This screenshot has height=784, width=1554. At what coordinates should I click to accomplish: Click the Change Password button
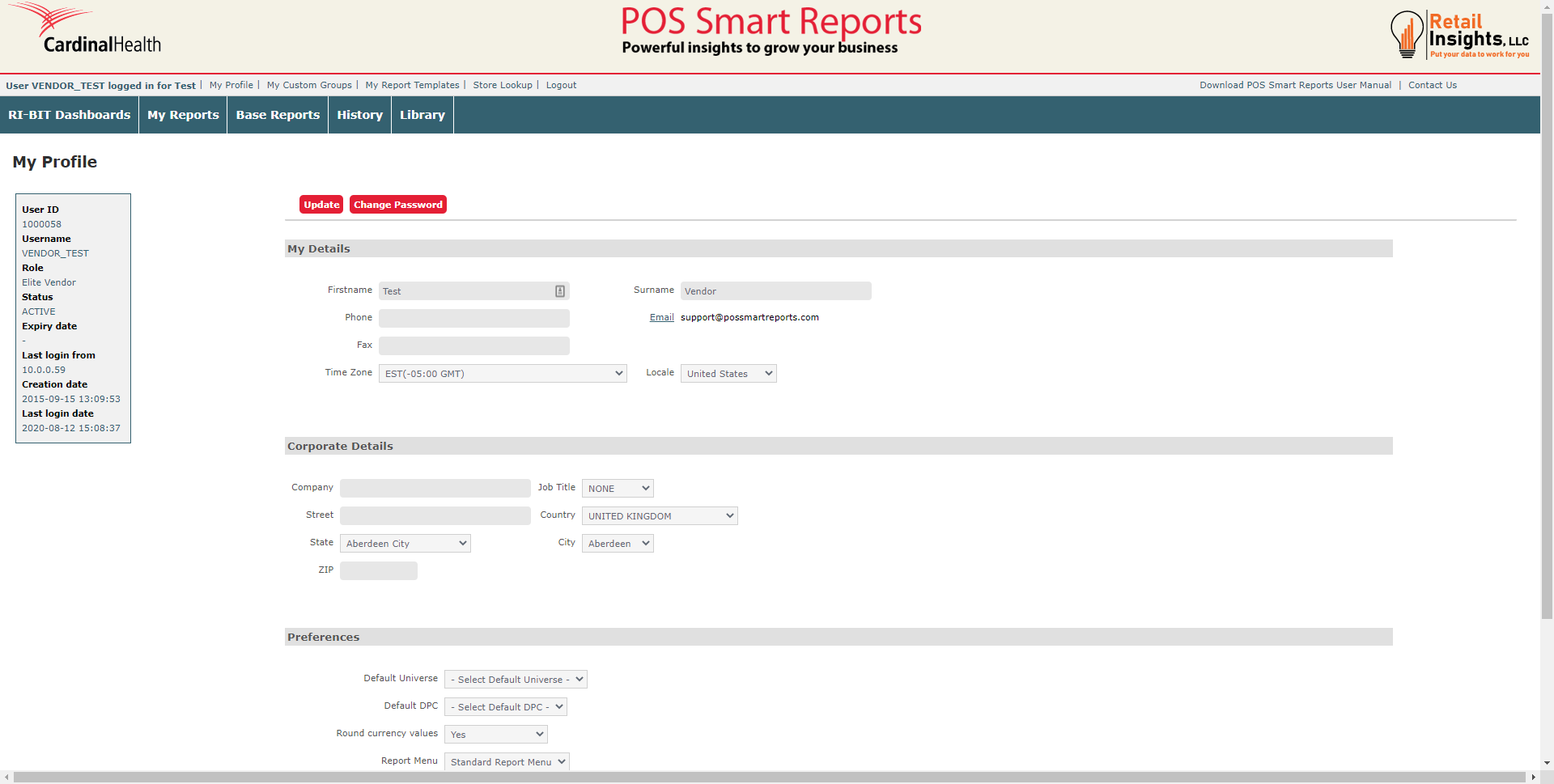pyautogui.click(x=397, y=205)
